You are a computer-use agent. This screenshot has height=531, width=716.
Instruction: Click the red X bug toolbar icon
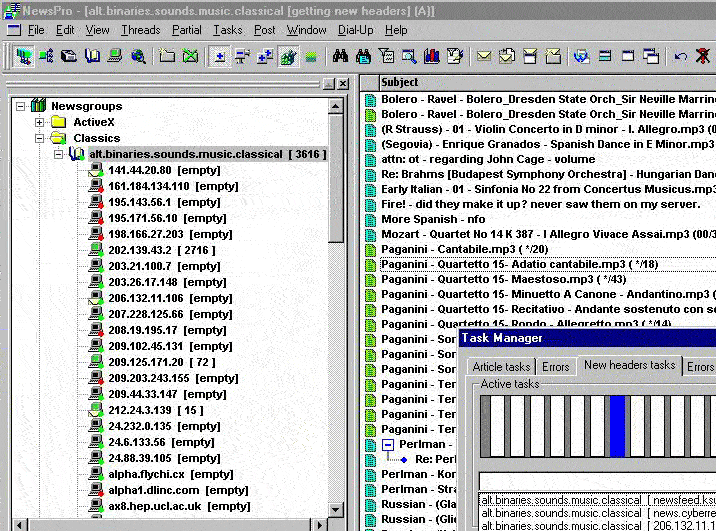tap(702, 56)
